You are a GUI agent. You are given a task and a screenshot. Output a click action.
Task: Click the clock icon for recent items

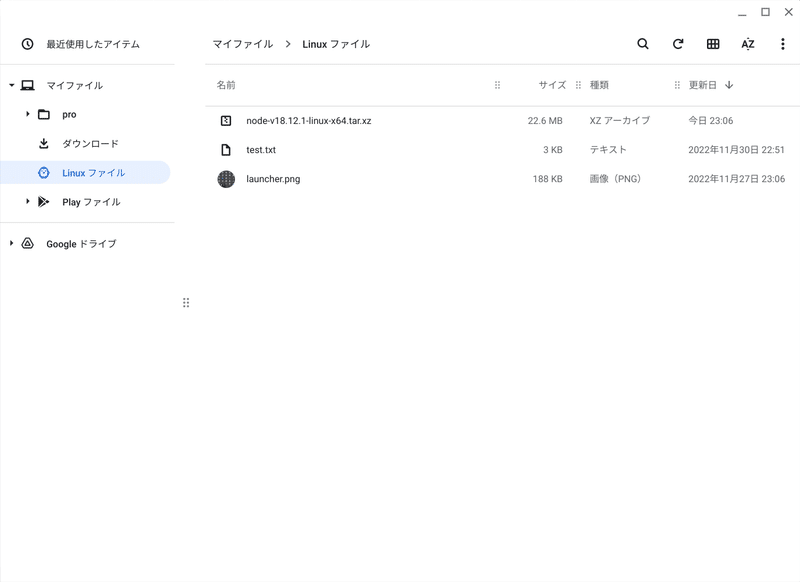pos(27,44)
